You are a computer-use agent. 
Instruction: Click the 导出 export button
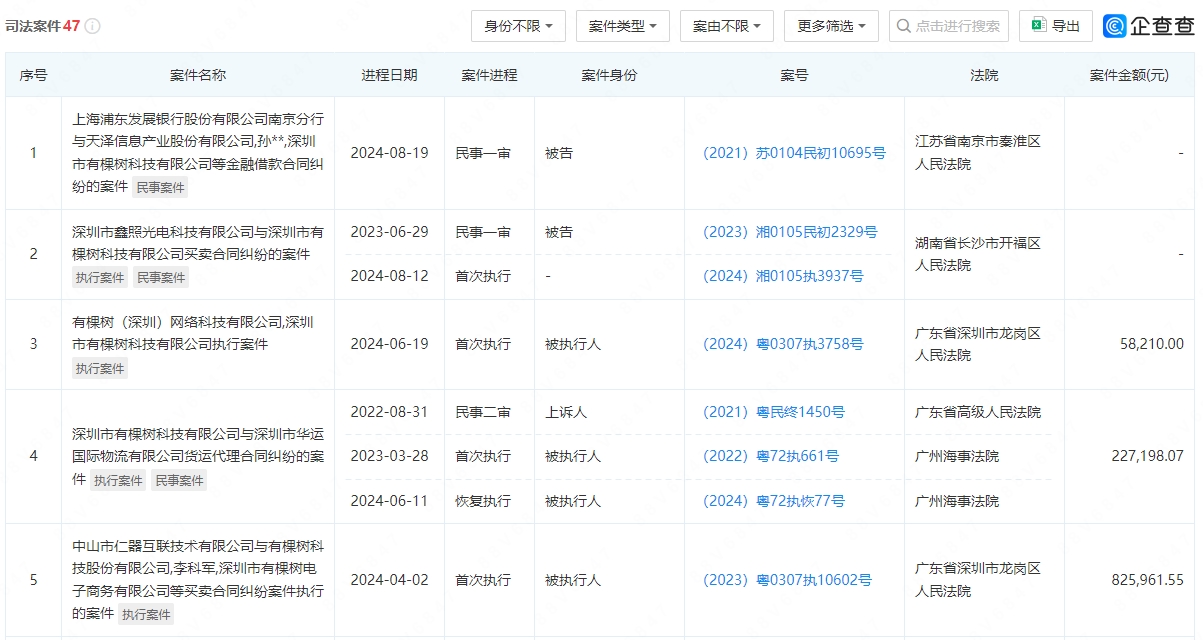click(1055, 26)
